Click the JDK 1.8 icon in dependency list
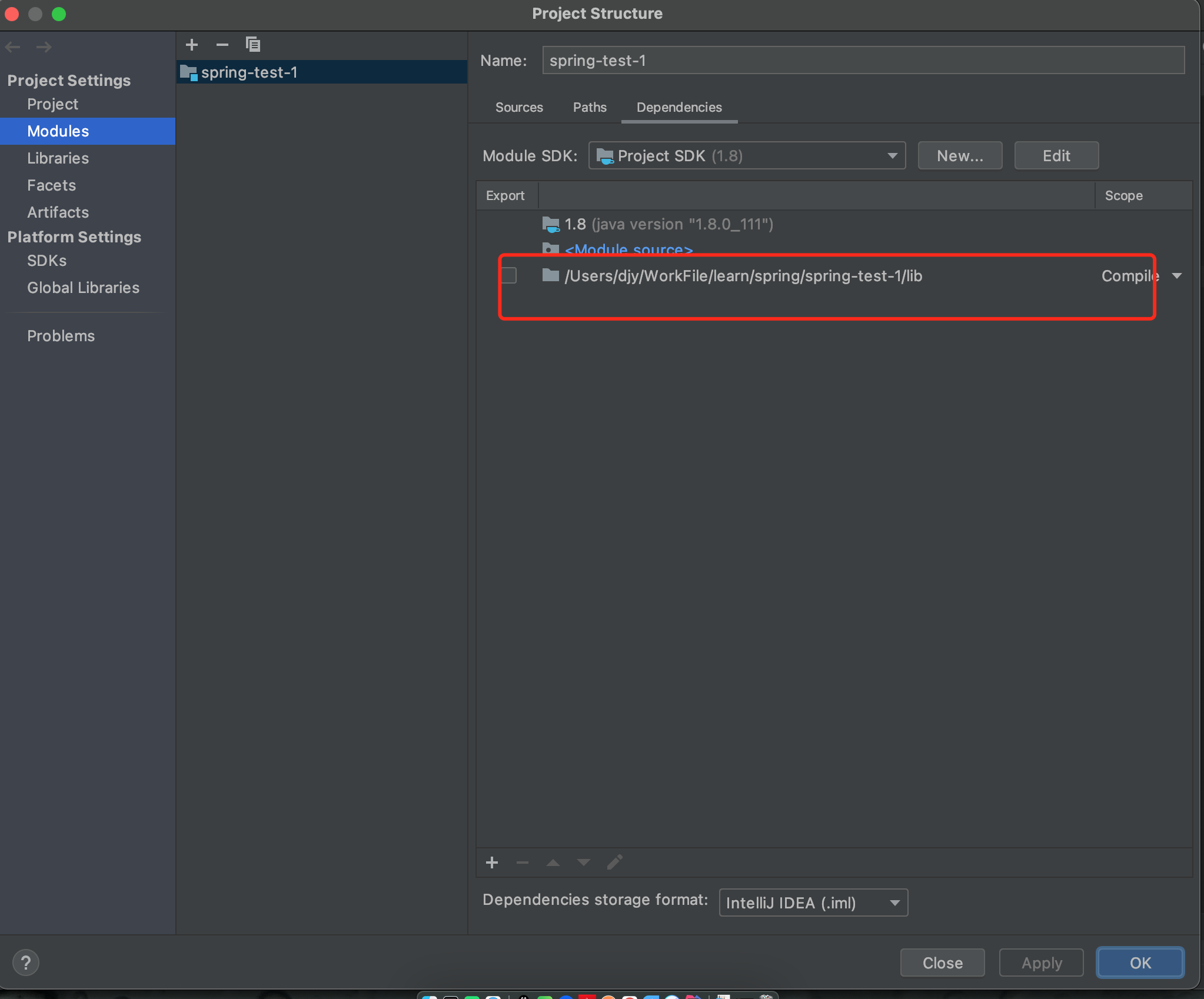1204x999 pixels. tap(551, 224)
